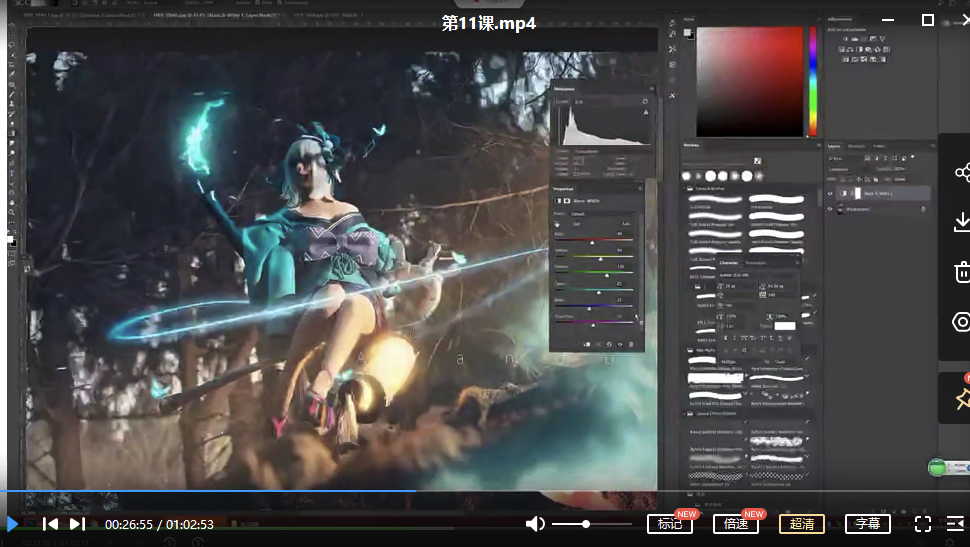970x547 pixels.
Task: Click the player volume slider knob
Action: click(586, 524)
